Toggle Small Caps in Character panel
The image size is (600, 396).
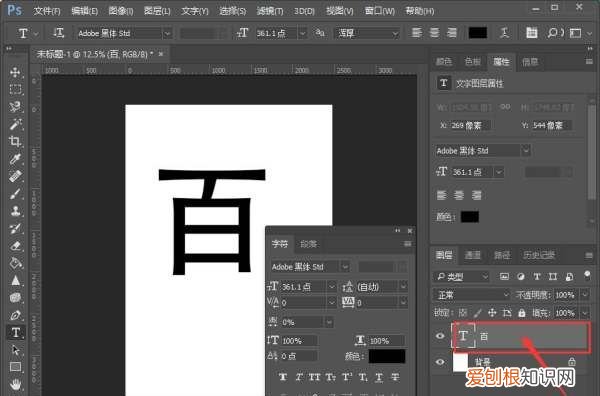tap(330, 377)
